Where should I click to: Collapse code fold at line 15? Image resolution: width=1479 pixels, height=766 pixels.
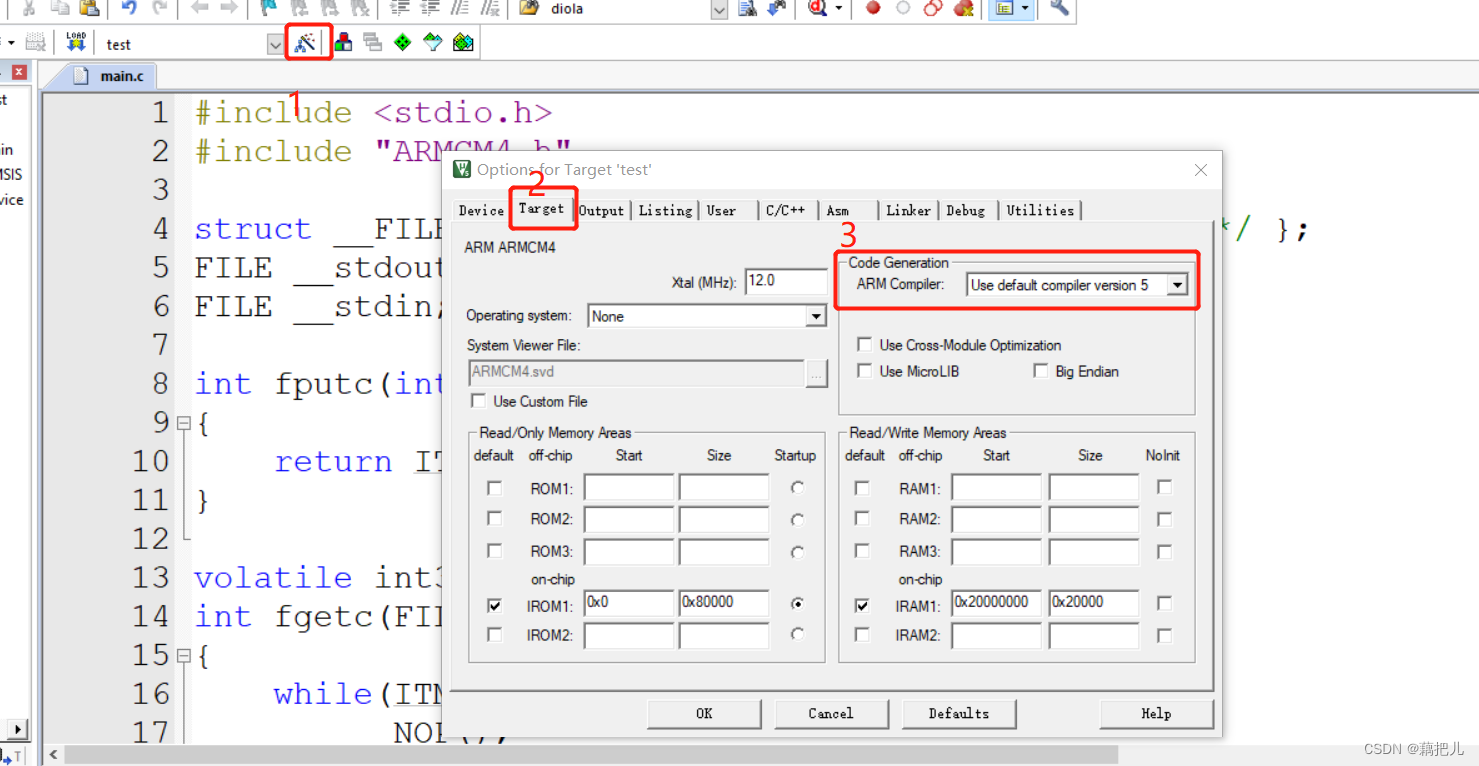183,656
